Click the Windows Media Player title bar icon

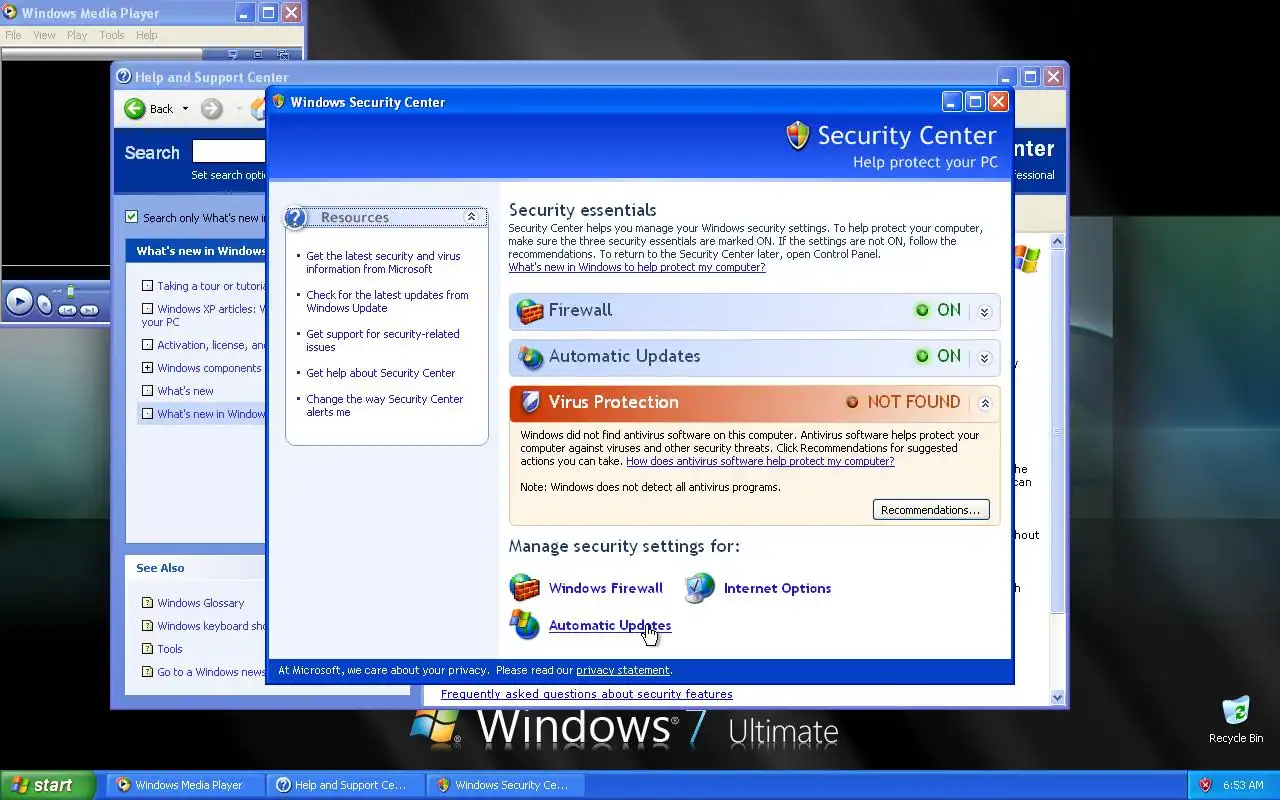coord(10,13)
